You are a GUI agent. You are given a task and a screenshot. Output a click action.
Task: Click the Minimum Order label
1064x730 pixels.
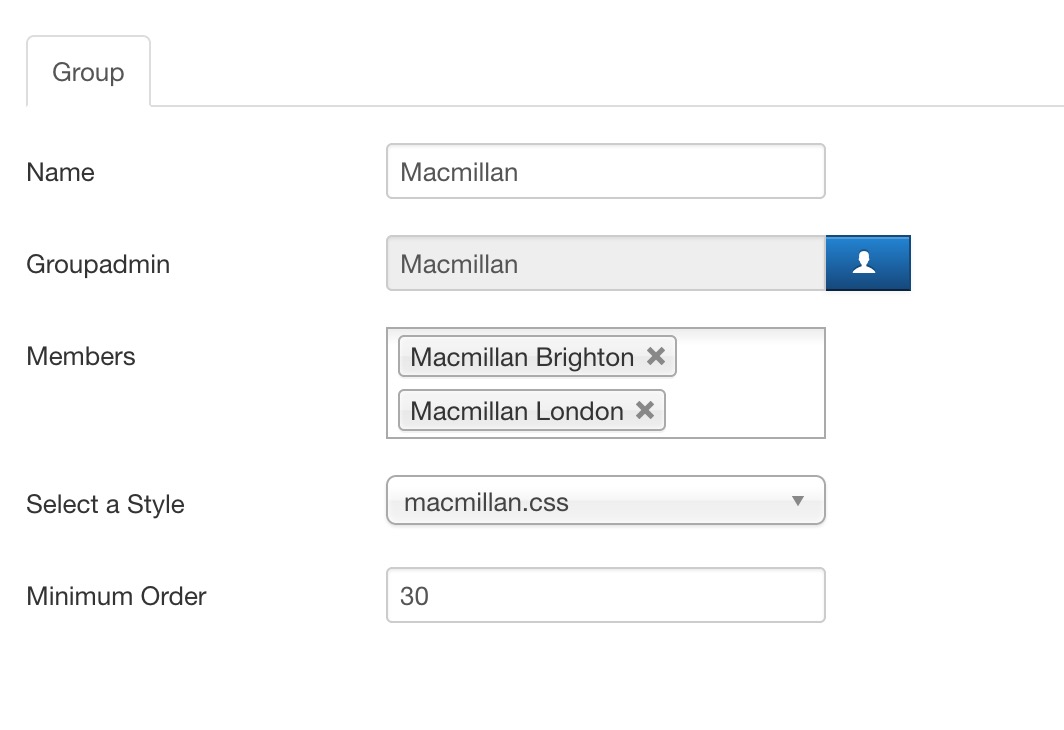tap(116, 596)
